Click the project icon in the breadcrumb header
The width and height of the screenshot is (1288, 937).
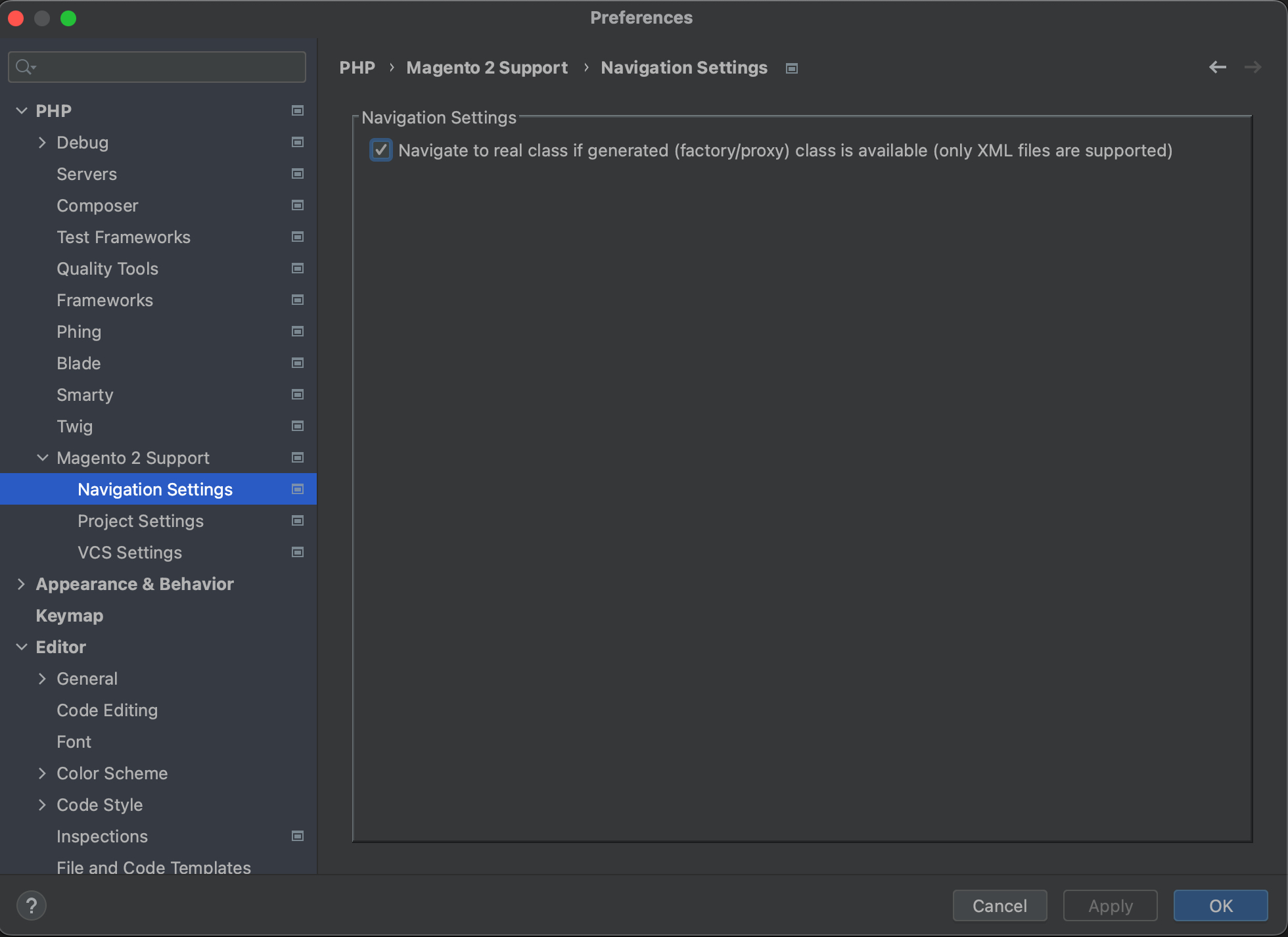792,68
